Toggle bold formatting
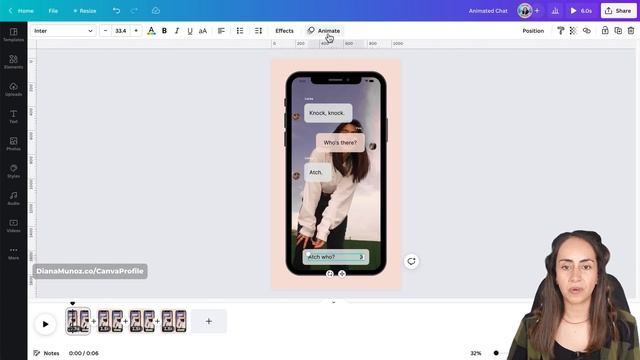Screen dimensions: 640x360 coord(164,31)
